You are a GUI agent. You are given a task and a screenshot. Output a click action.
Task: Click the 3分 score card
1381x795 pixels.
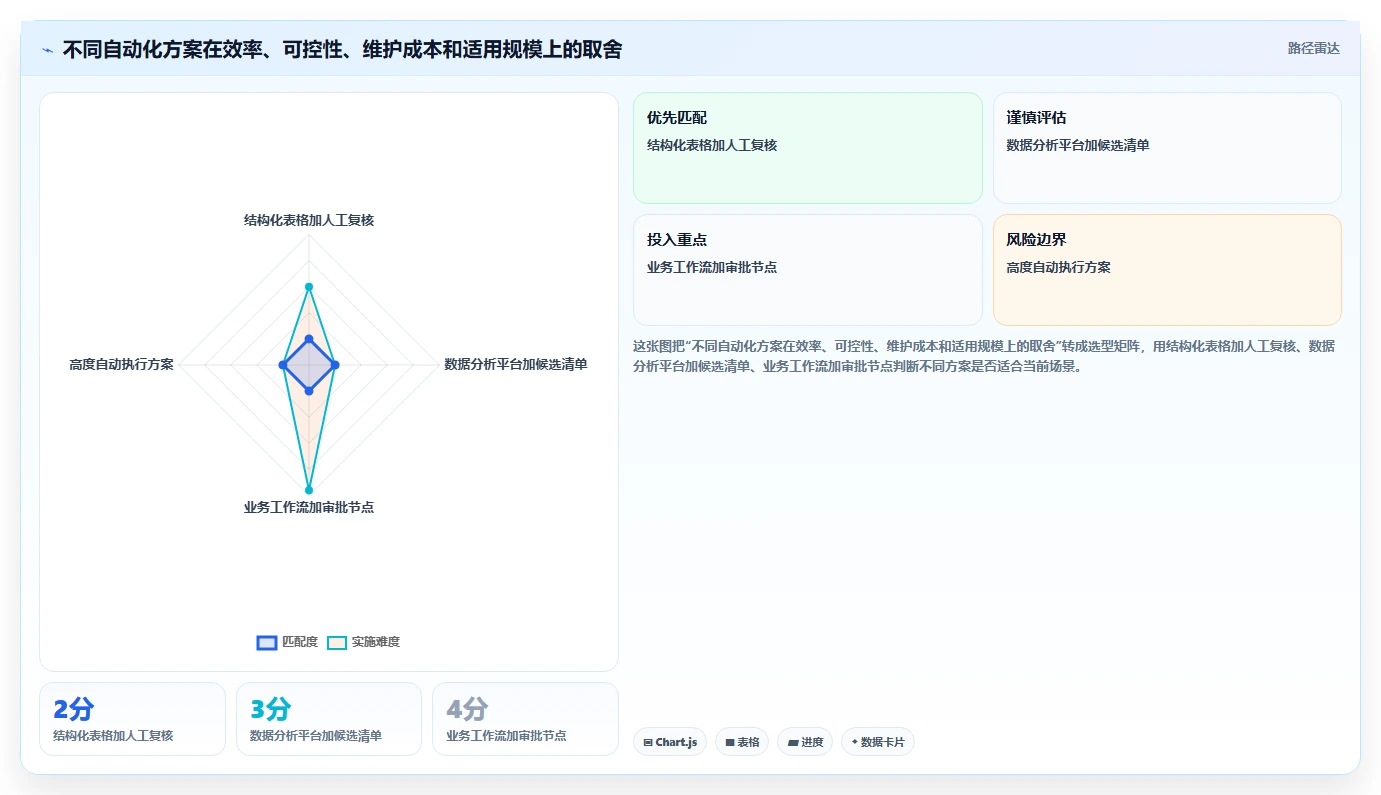click(x=329, y=719)
